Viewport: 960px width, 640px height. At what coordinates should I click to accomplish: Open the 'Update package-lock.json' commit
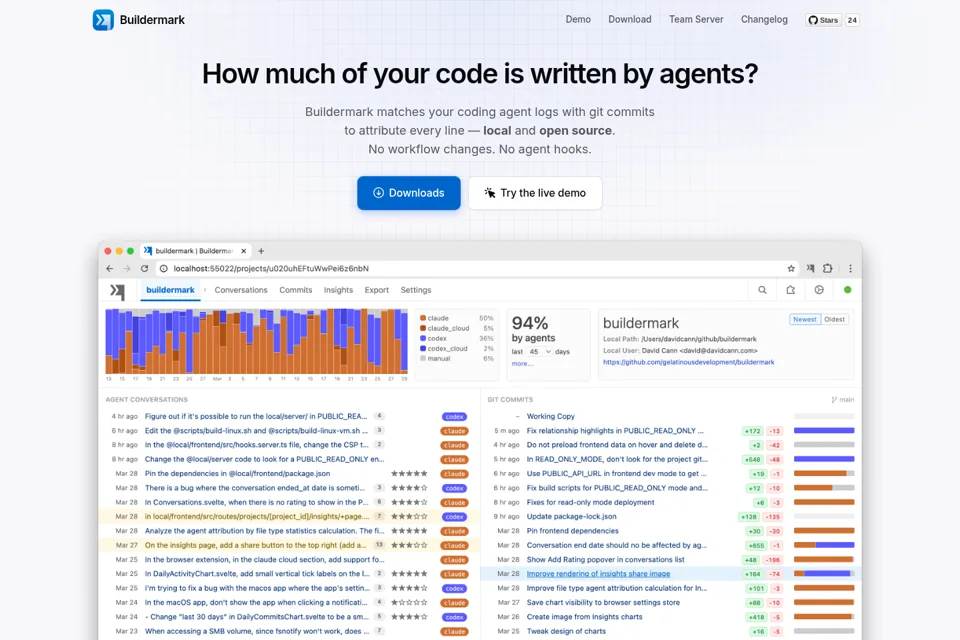click(x=571, y=517)
